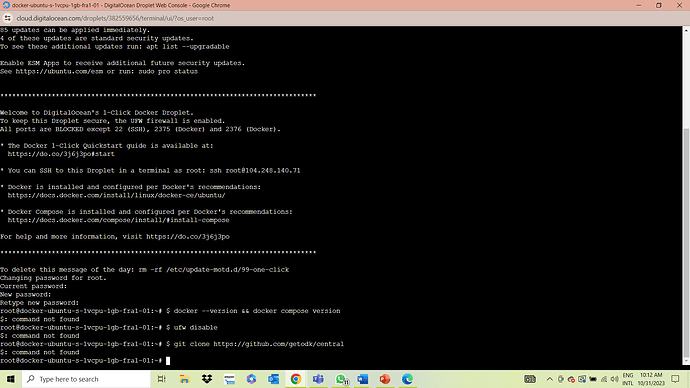Open Task View from the taskbar
This screenshot has height=388, width=690.
(161, 379)
